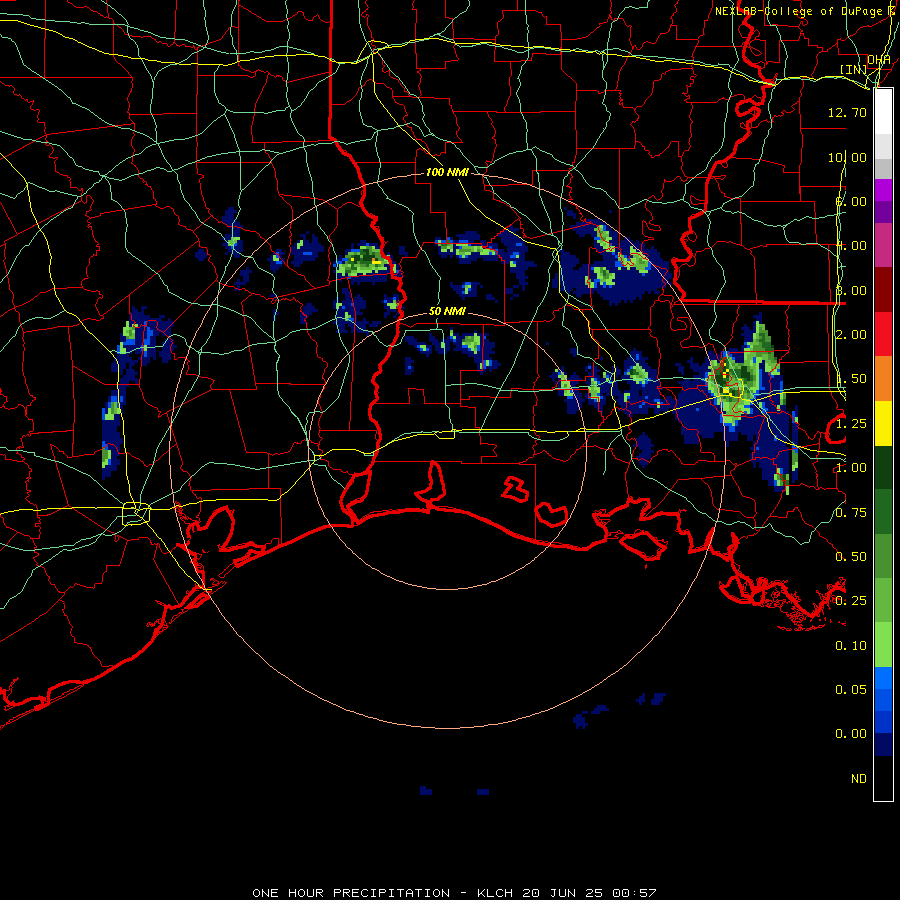Click the green swatch beside 0.50
Viewport: 900px width, 900px height.
pos(883,556)
